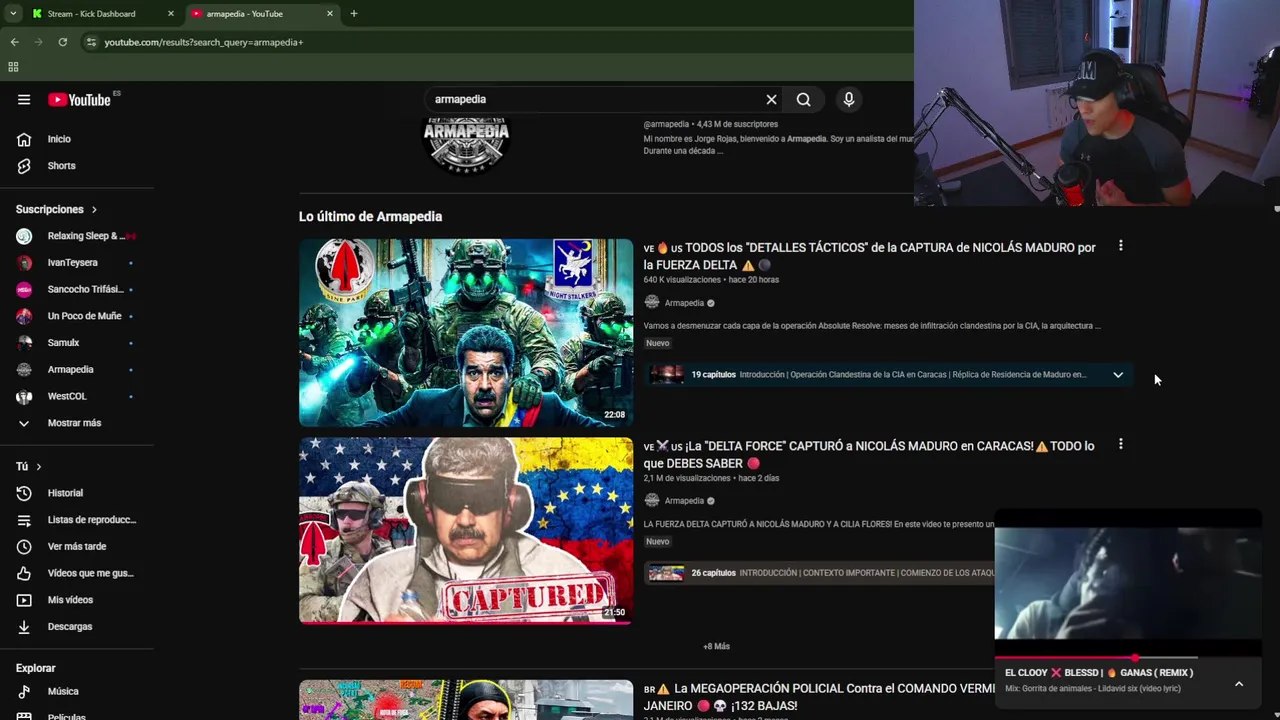
Task: Expand the Suscripciones section chevron
Action: point(94,210)
